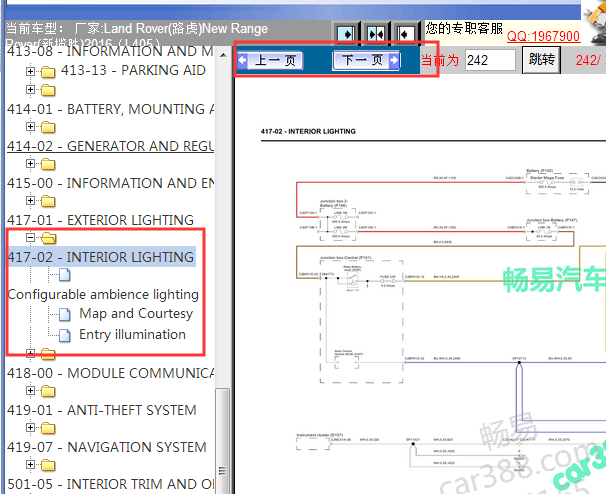This screenshot has height=494, width=606.
Task: Click the 413-13 PARKING AID folder icon
Action: 48,72
